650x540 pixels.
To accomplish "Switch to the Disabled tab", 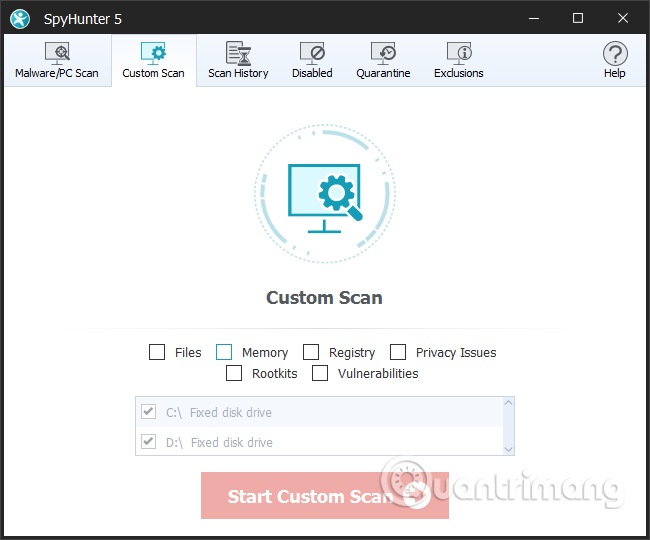I will click(x=312, y=61).
